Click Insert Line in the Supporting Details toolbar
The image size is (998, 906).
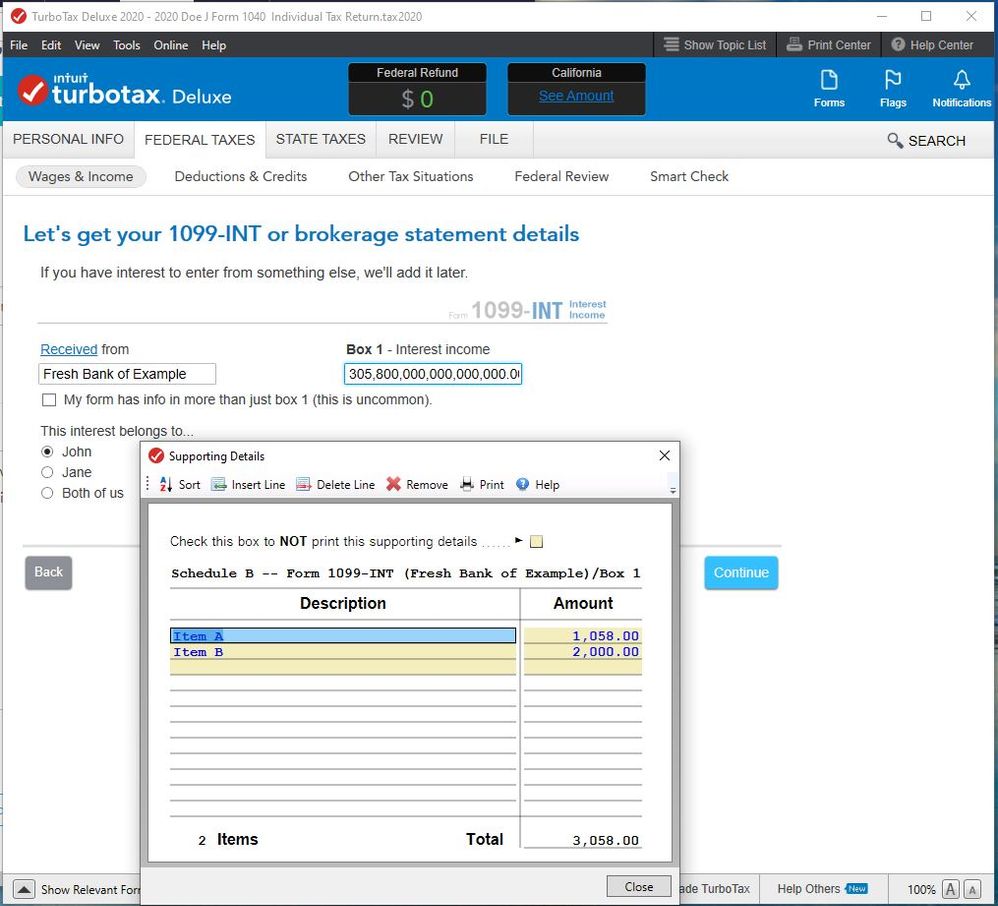coord(248,485)
